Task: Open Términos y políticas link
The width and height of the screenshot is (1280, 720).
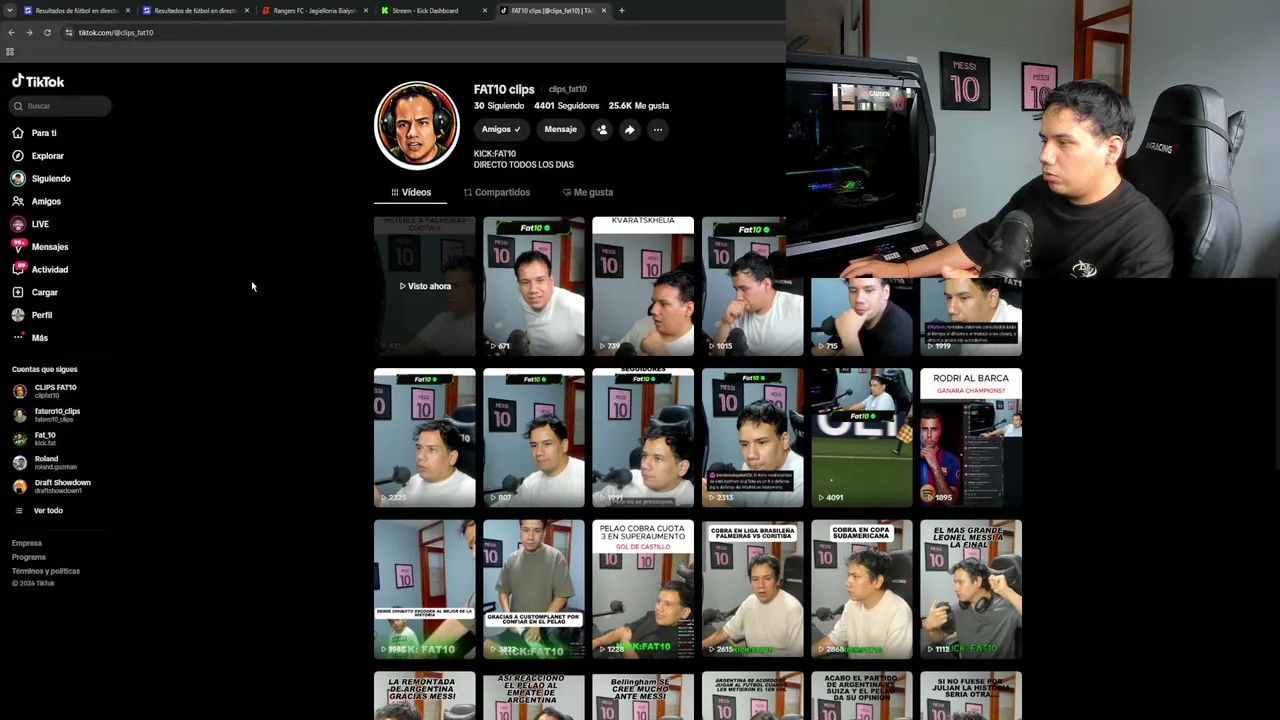Action: click(46, 571)
